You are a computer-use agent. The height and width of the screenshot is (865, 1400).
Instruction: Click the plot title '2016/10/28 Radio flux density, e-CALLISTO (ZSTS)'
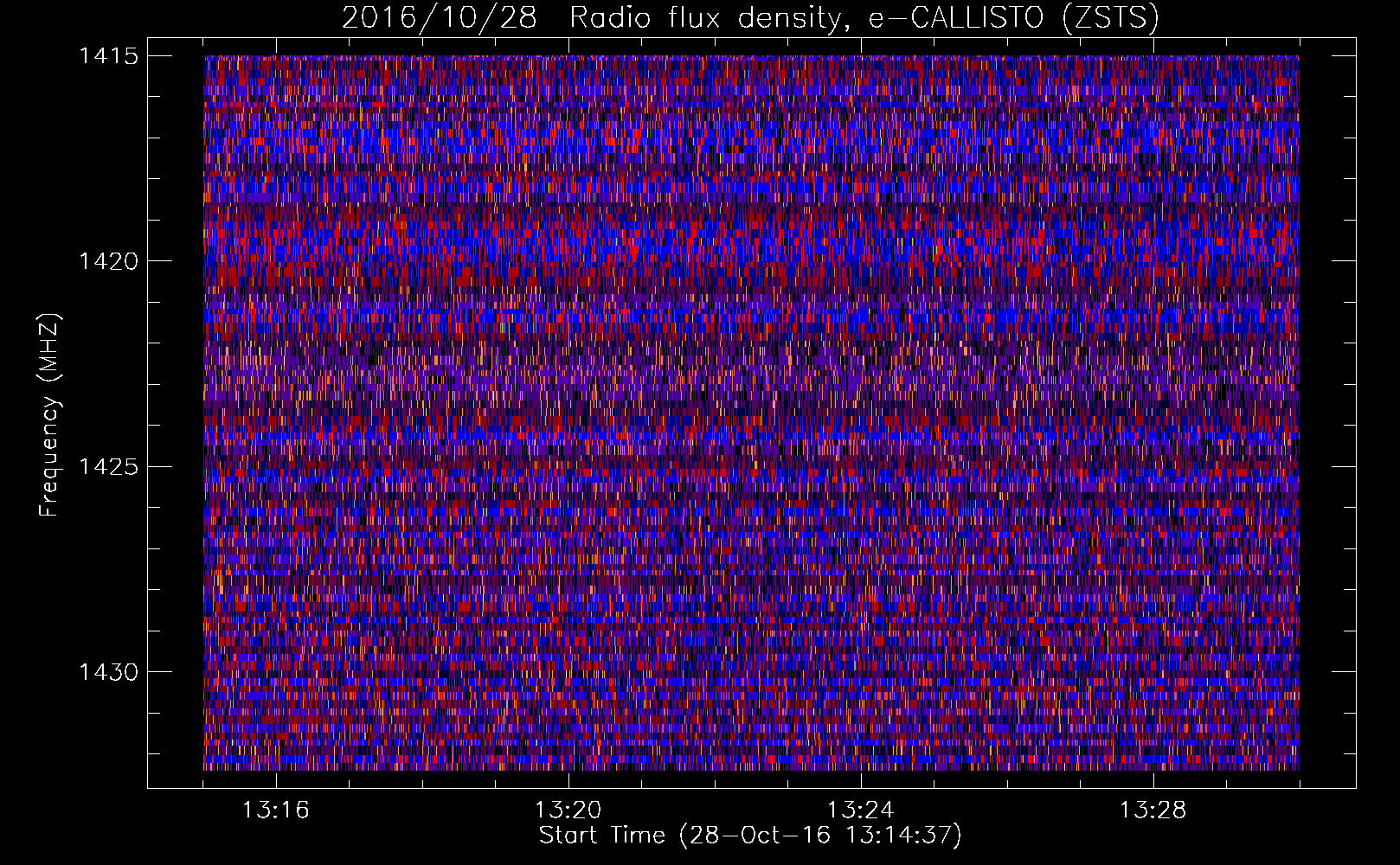pos(750,17)
